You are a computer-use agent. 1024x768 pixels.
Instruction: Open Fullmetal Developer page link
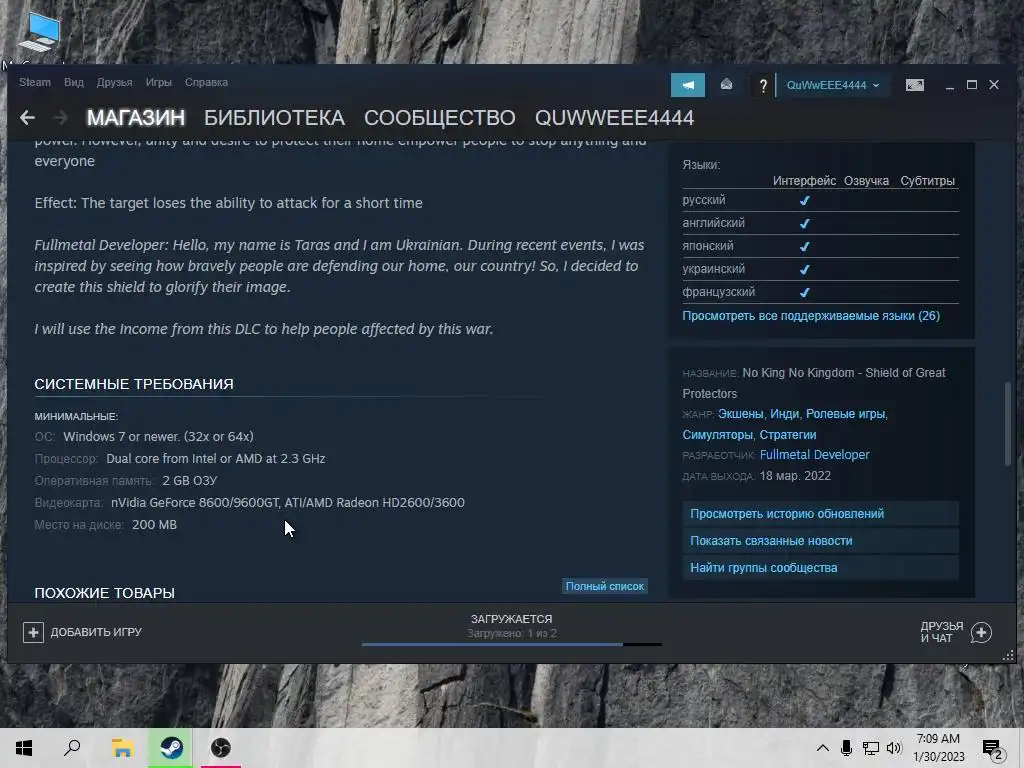(x=814, y=455)
